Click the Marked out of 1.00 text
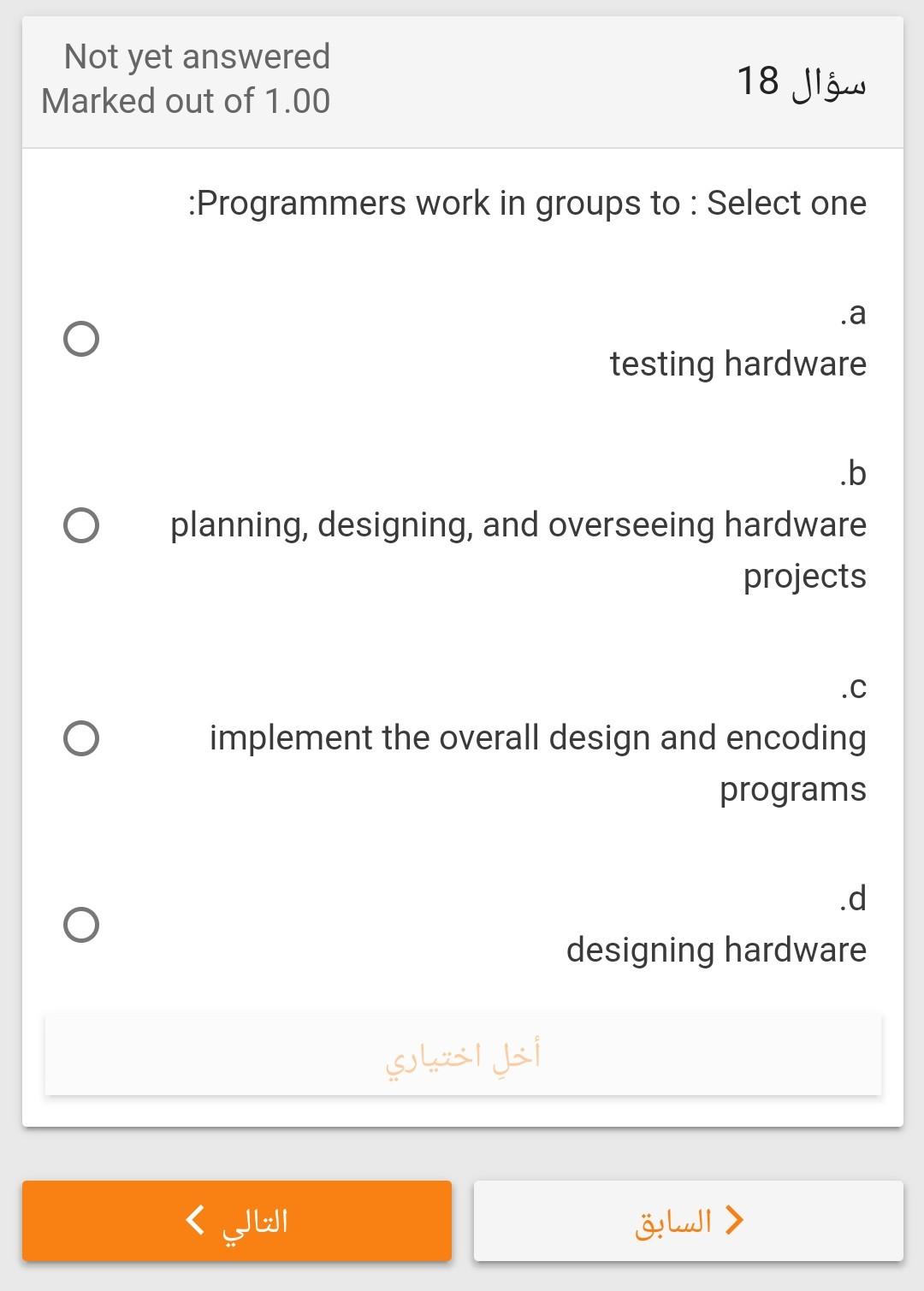This screenshot has width=924, height=1291. tap(185, 100)
